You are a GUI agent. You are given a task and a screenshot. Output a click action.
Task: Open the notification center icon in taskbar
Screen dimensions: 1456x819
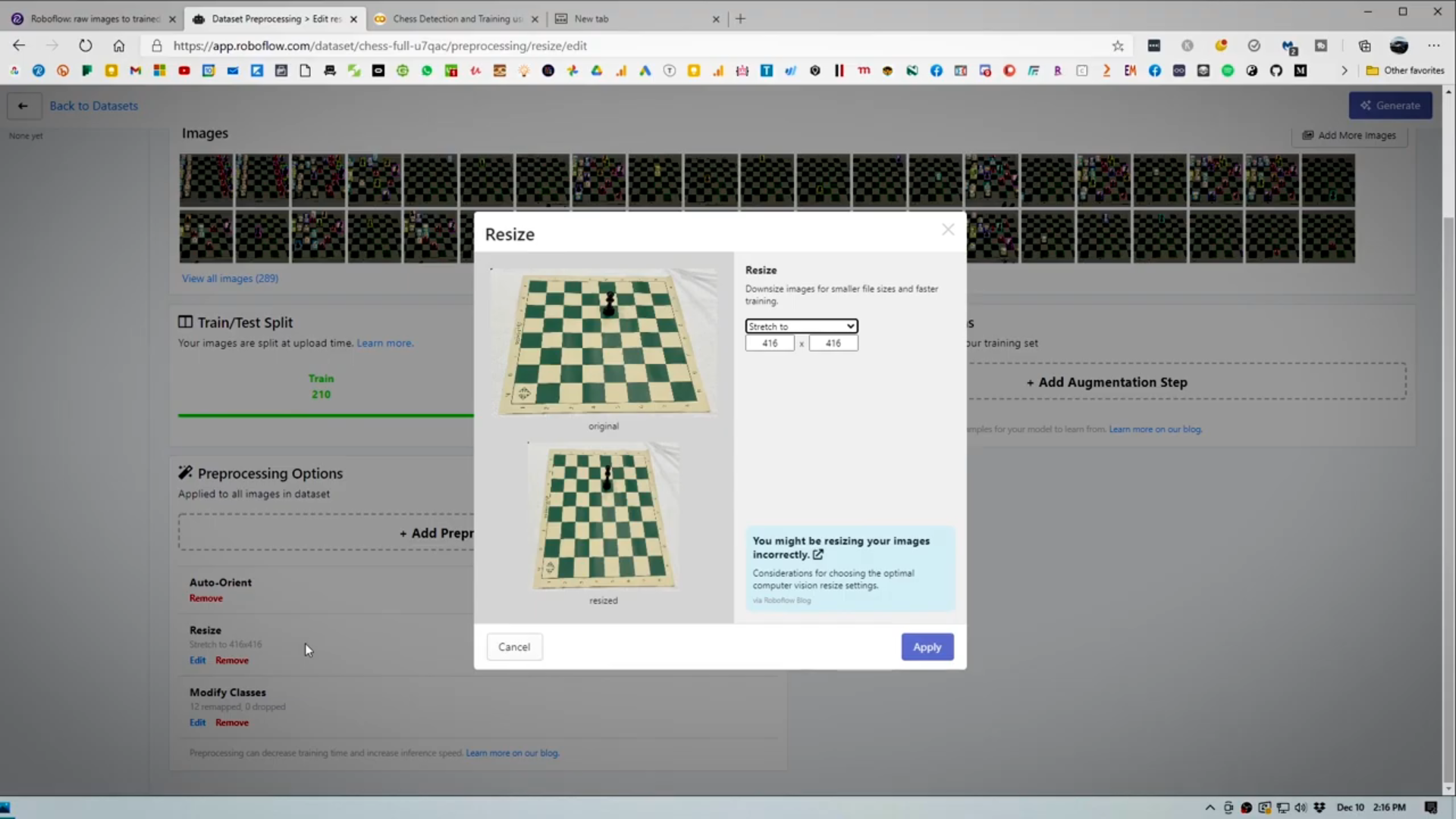coord(1431,808)
